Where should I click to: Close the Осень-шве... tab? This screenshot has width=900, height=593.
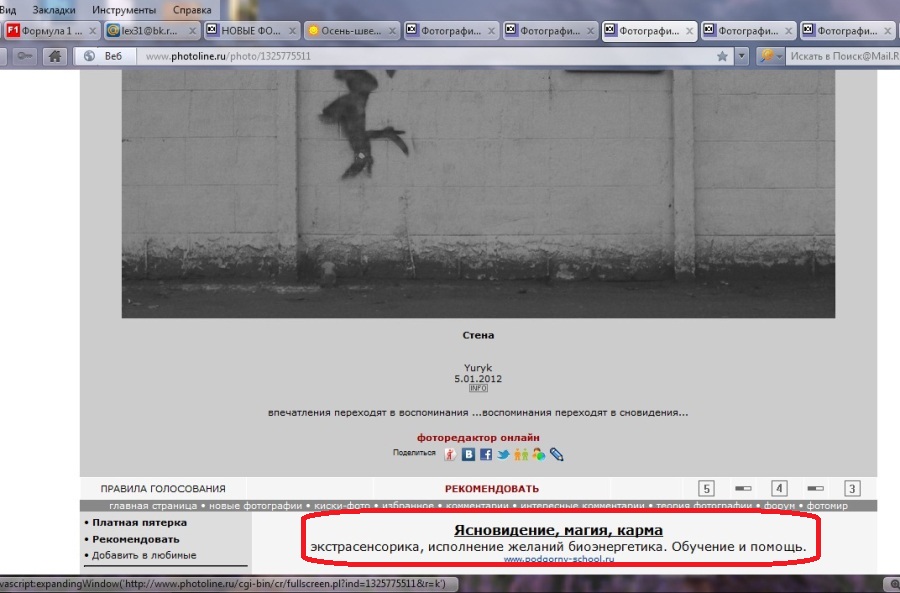(x=392, y=31)
